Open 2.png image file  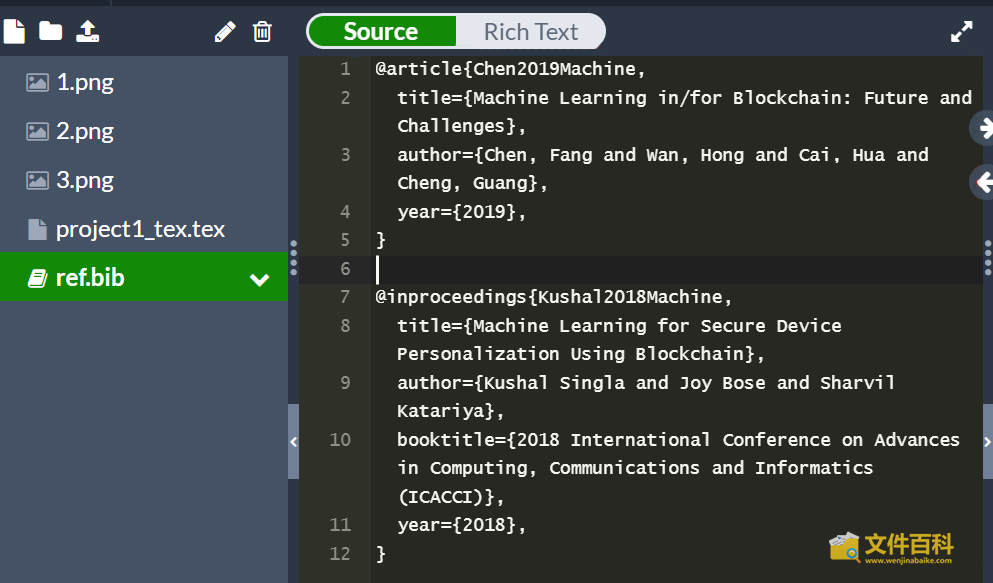84,132
